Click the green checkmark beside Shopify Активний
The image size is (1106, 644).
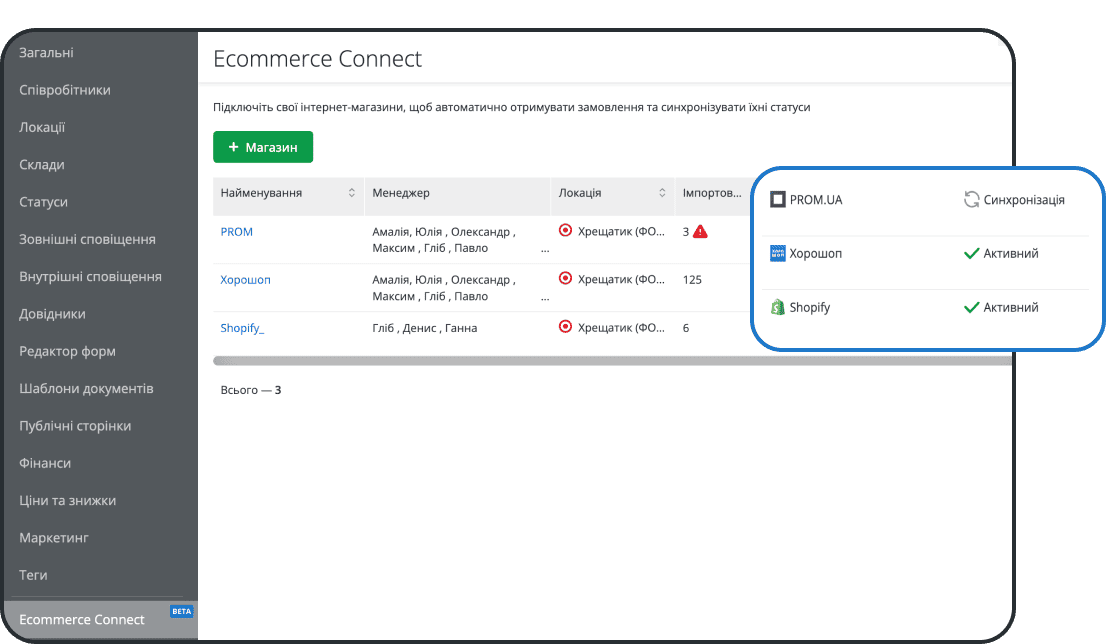[x=970, y=308]
